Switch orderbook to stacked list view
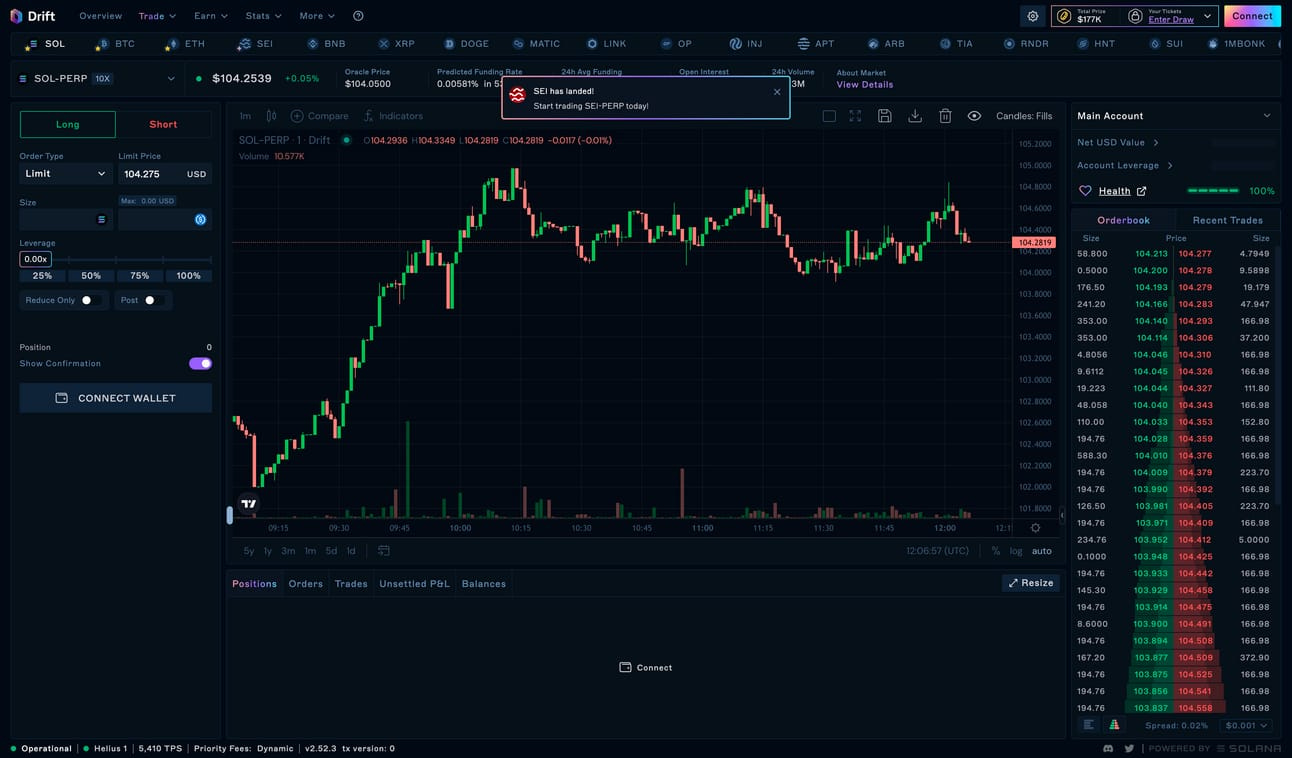The image size is (1292, 758). click(x=1089, y=725)
